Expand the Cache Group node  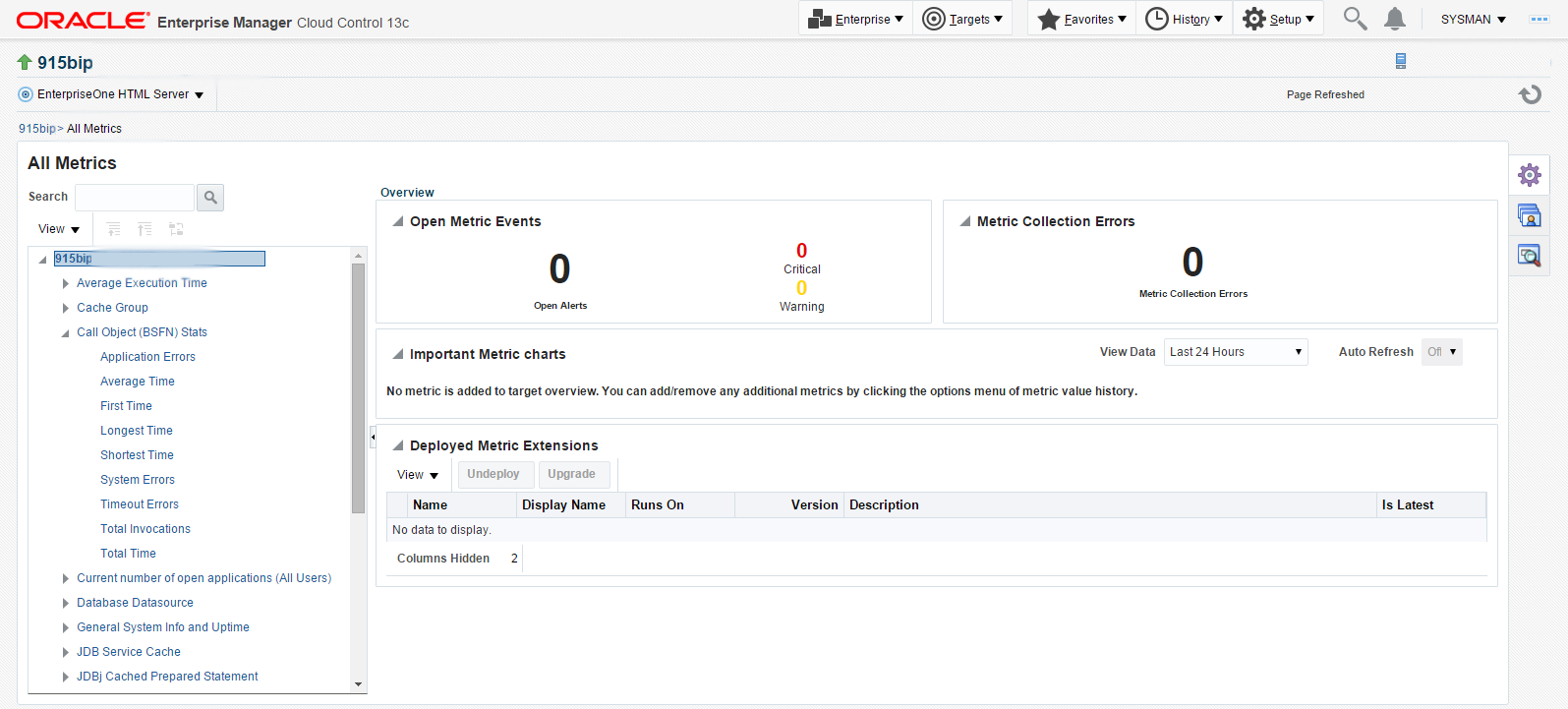pos(66,308)
